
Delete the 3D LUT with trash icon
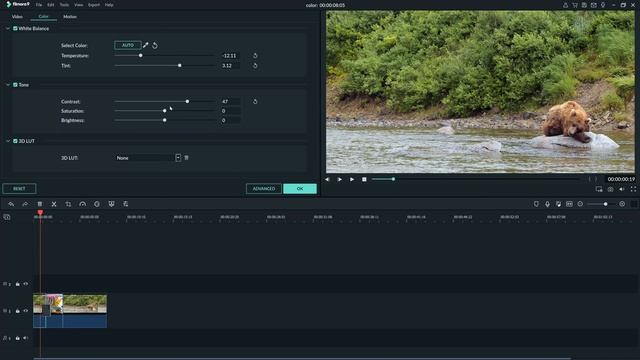[x=187, y=158]
